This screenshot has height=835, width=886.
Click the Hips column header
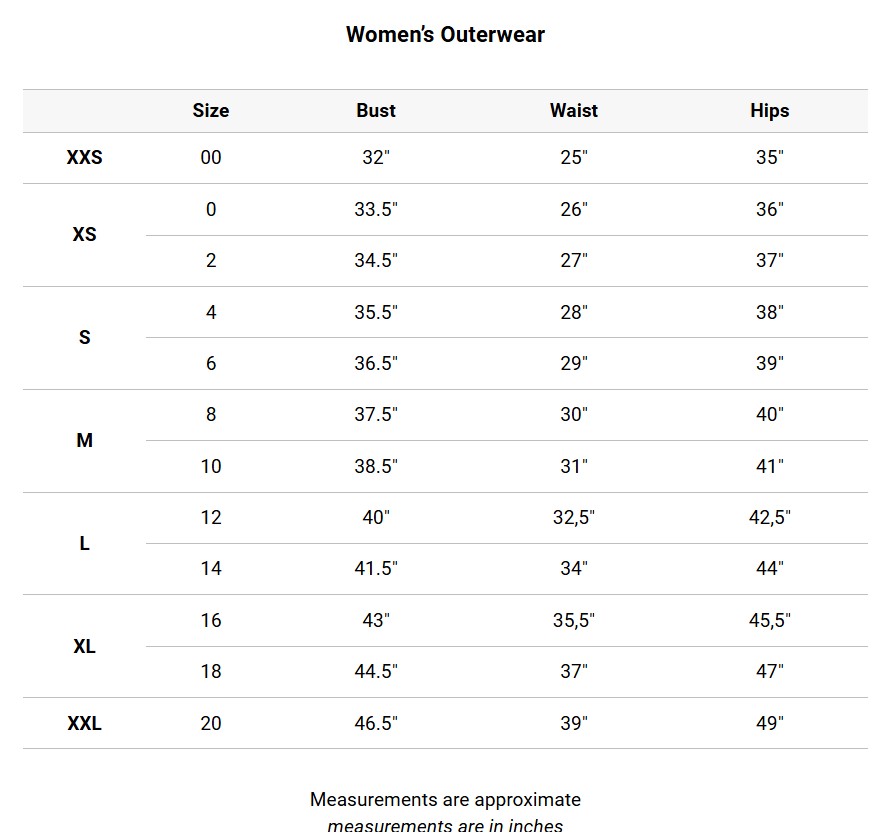tap(769, 111)
